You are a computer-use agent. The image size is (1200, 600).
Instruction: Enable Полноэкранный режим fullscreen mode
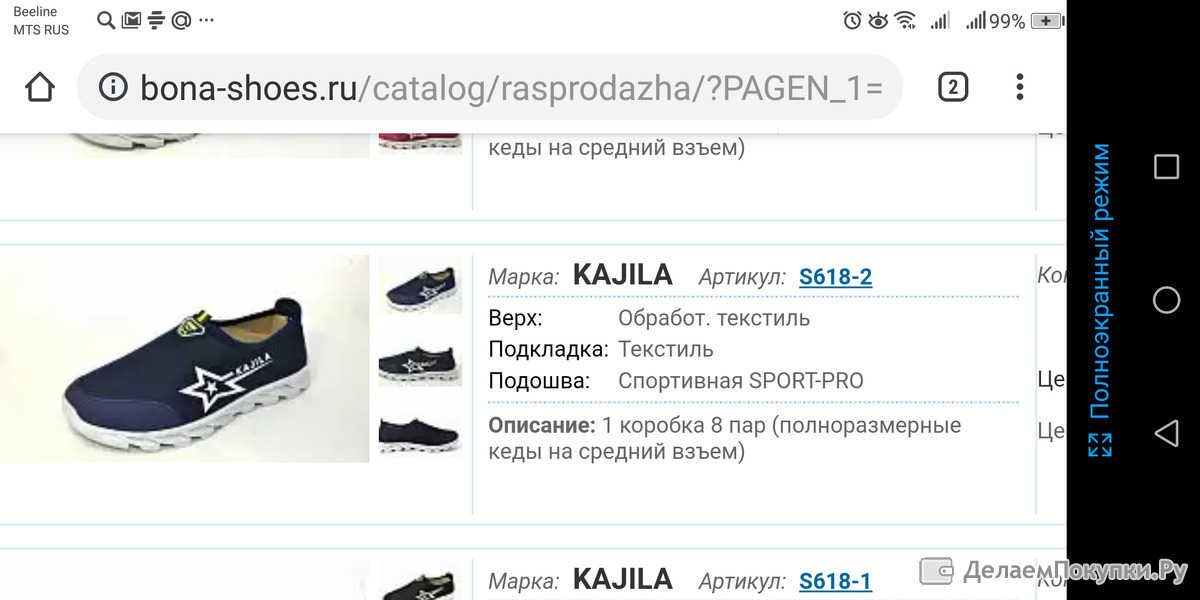1100,281
